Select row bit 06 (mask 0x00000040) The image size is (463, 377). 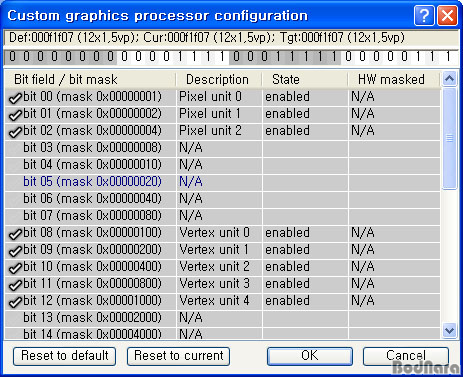(x=222, y=199)
